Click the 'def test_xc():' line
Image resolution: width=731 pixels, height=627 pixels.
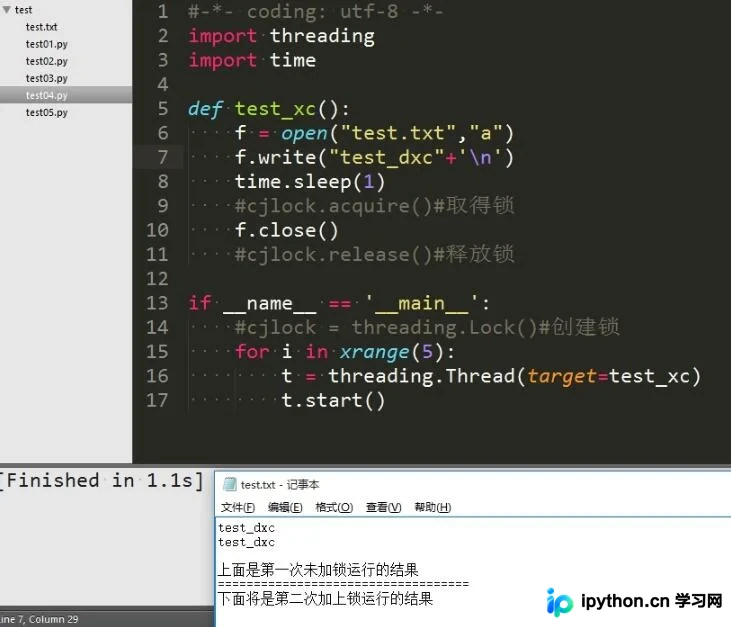[x=269, y=109]
